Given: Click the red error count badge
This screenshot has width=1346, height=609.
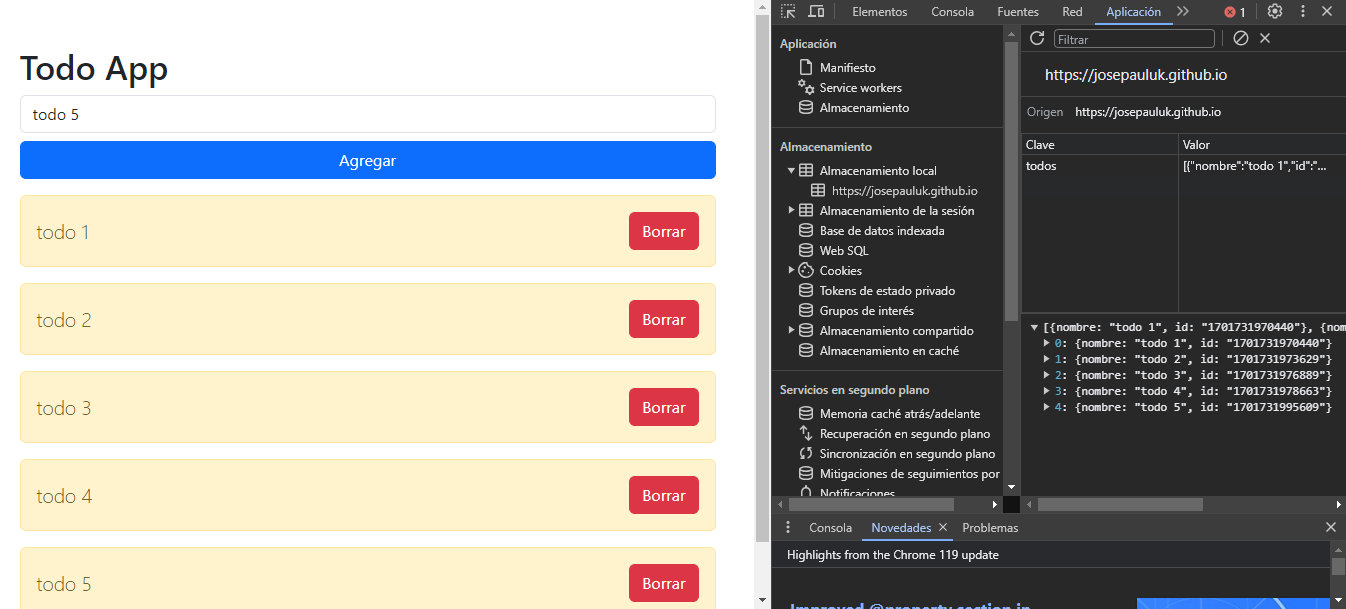Looking at the screenshot, I should (x=1235, y=12).
